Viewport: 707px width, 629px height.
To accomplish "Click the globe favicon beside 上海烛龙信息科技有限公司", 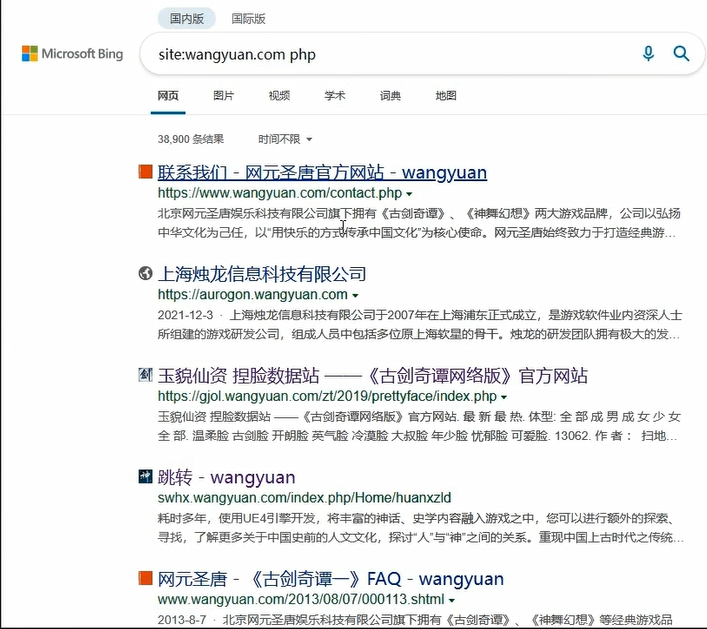I will pyautogui.click(x=145, y=274).
